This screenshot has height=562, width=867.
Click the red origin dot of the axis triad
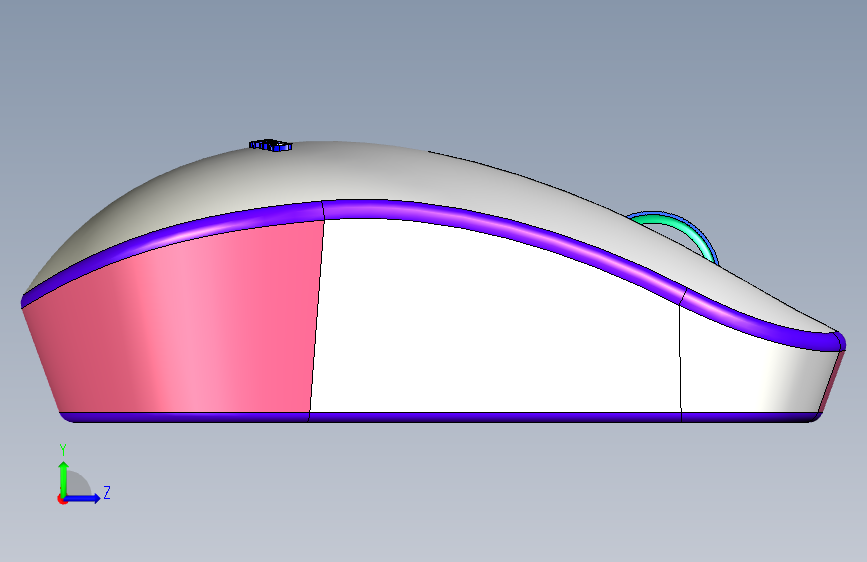62,499
